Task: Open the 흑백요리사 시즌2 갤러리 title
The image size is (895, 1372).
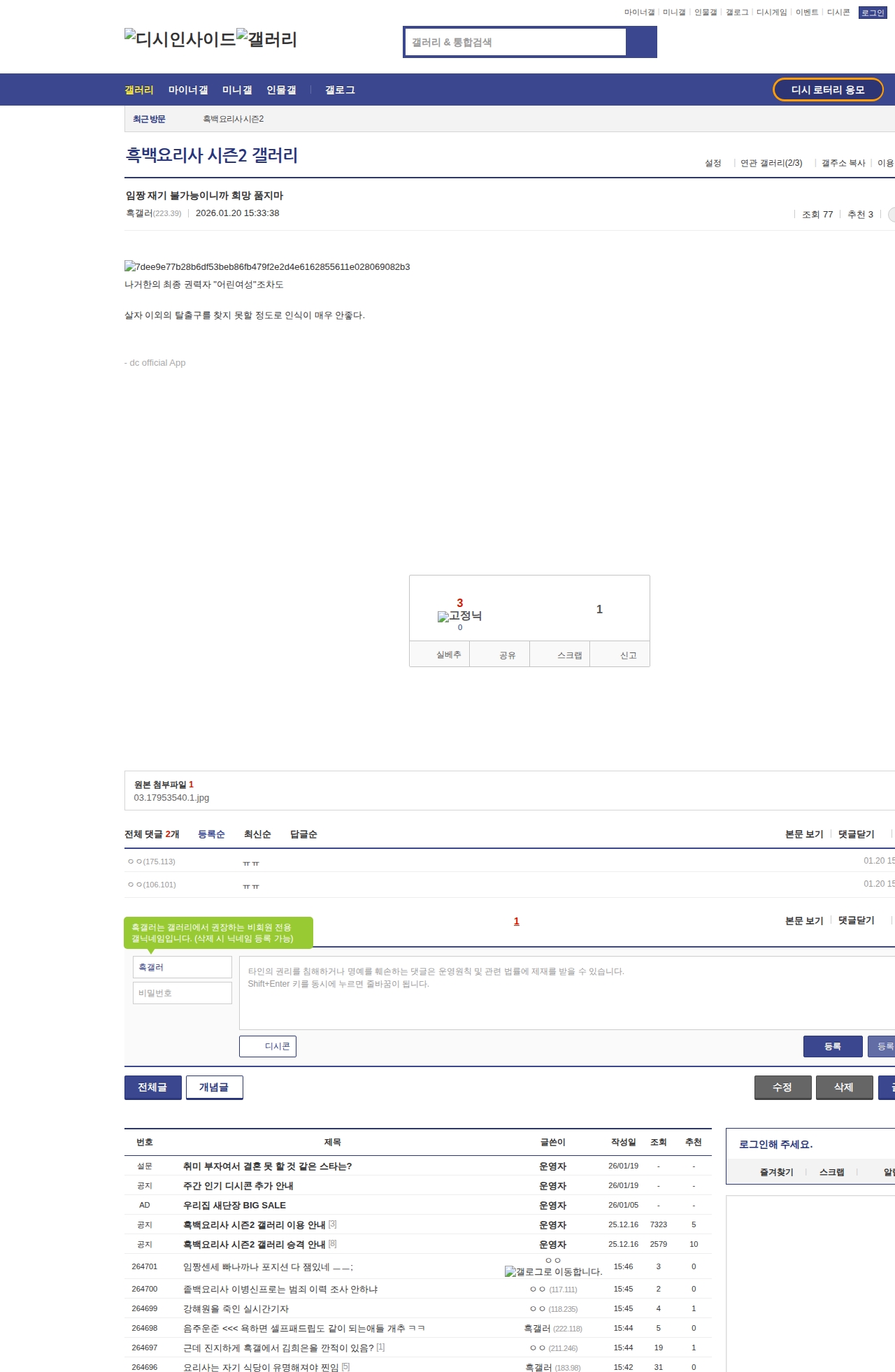Action: tap(211, 155)
